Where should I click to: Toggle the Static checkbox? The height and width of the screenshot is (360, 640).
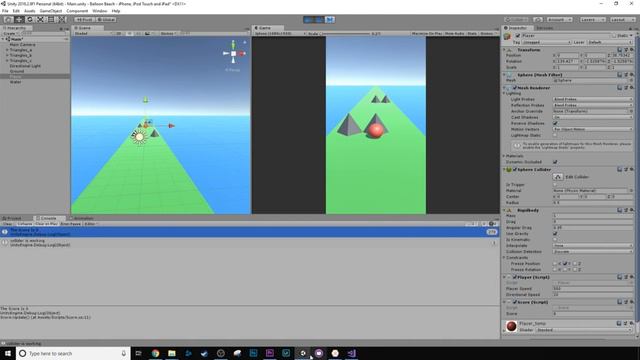pos(613,36)
